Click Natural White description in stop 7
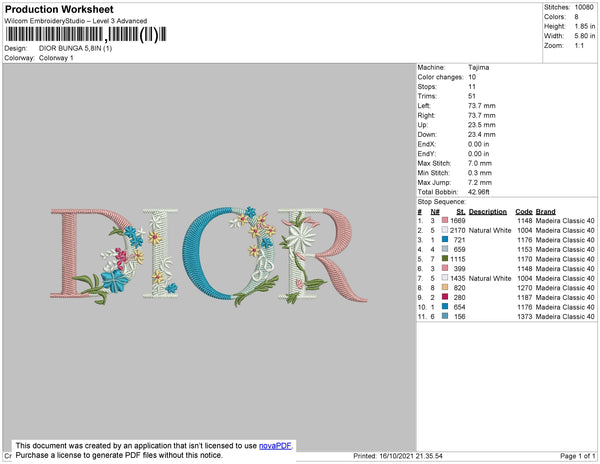600x464 pixels. click(490, 278)
